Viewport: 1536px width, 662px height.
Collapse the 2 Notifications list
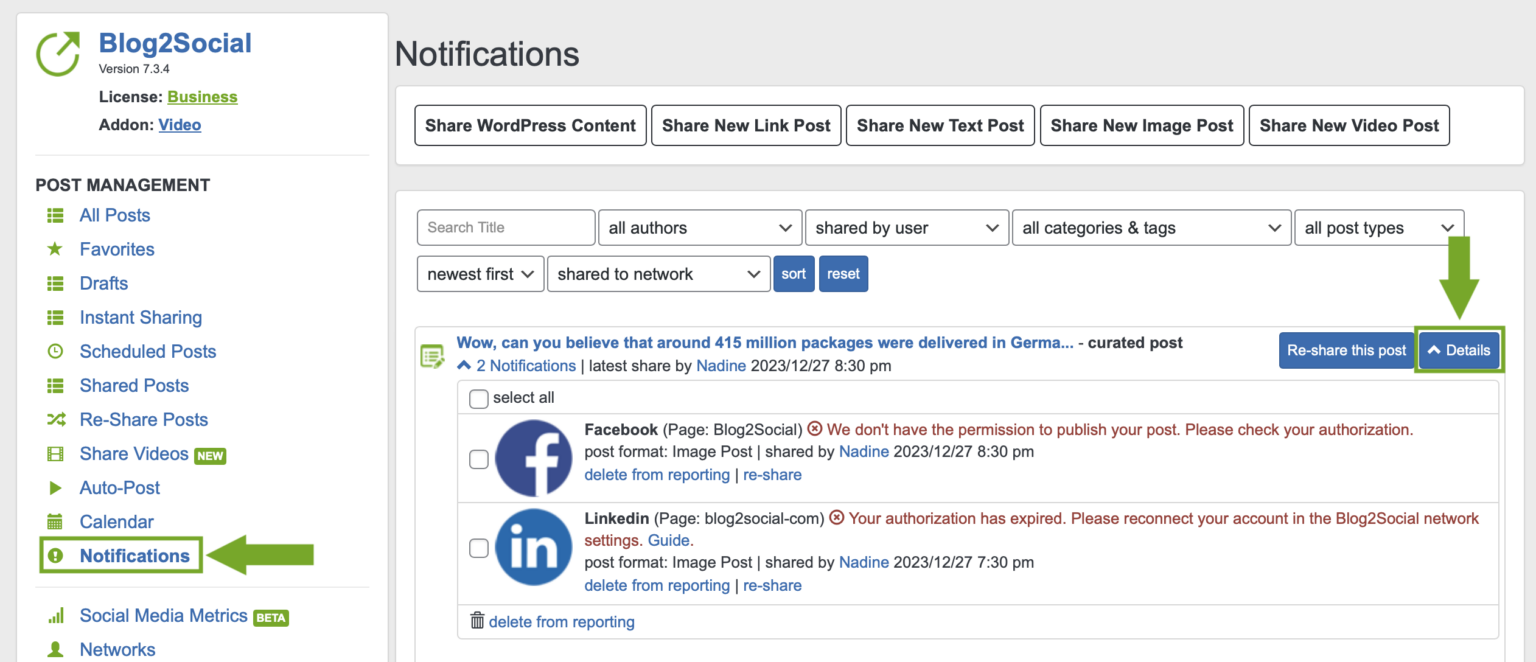tap(516, 366)
